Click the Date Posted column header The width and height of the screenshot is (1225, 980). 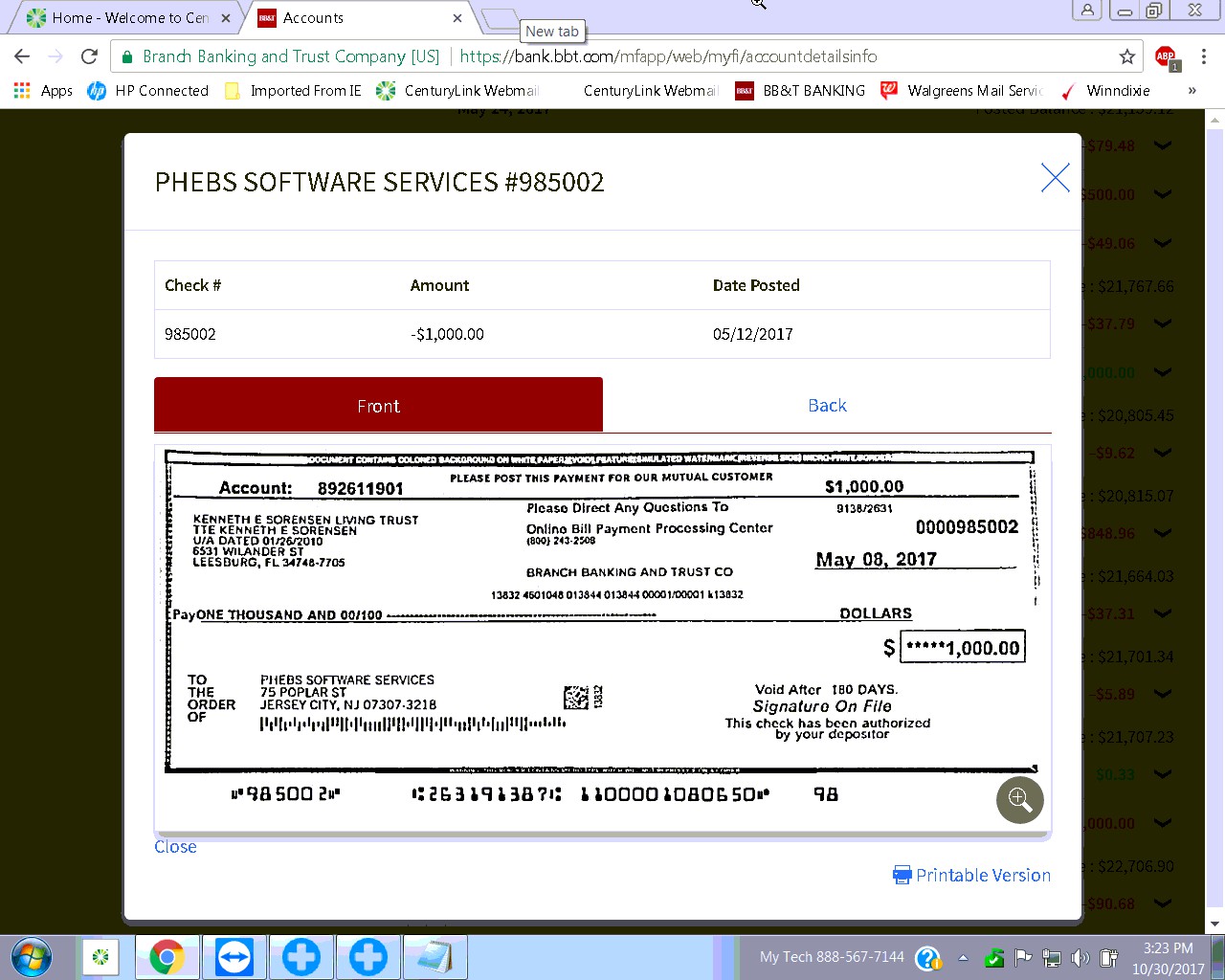tap(756, 285)
